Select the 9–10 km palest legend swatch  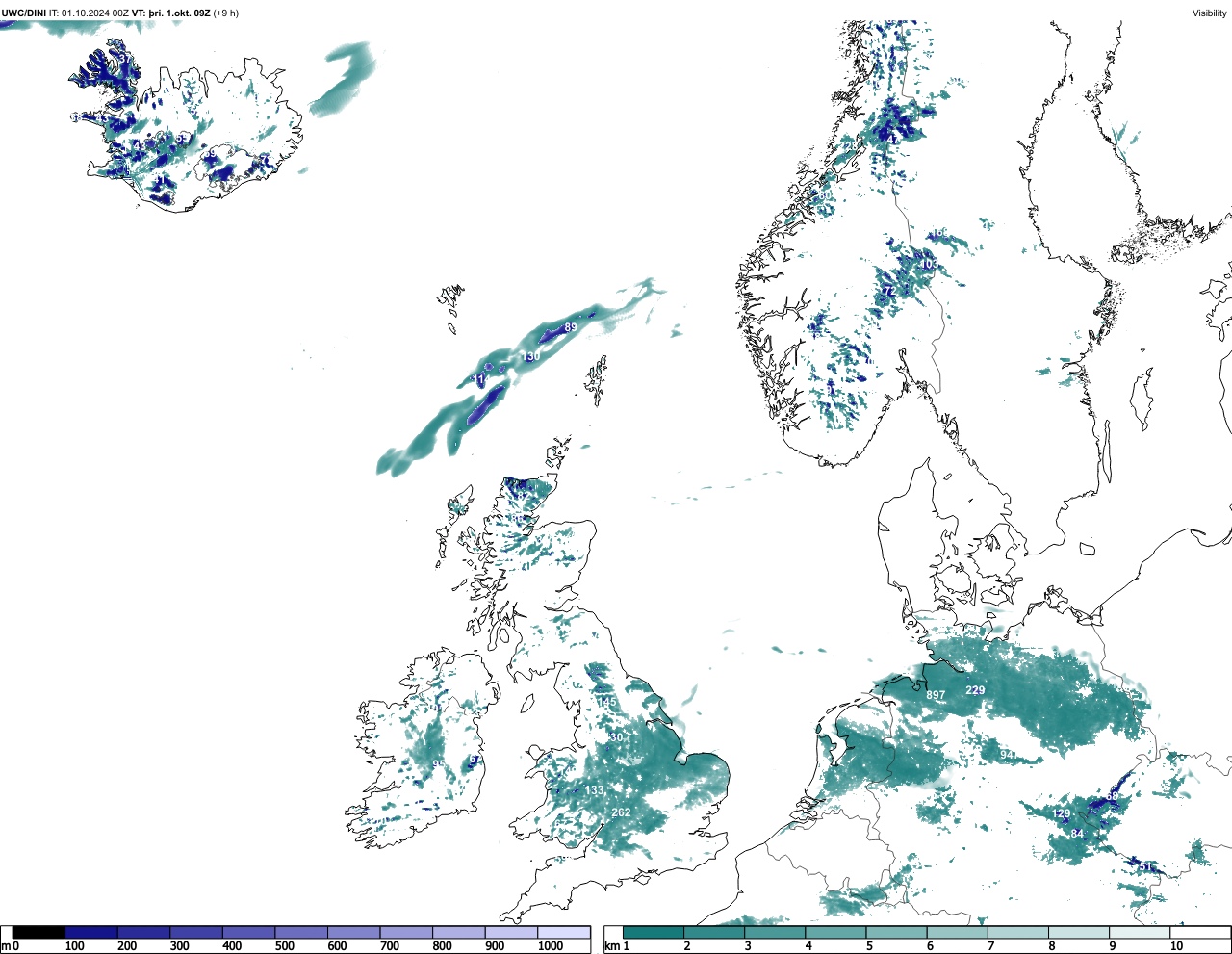[1139, 932]
